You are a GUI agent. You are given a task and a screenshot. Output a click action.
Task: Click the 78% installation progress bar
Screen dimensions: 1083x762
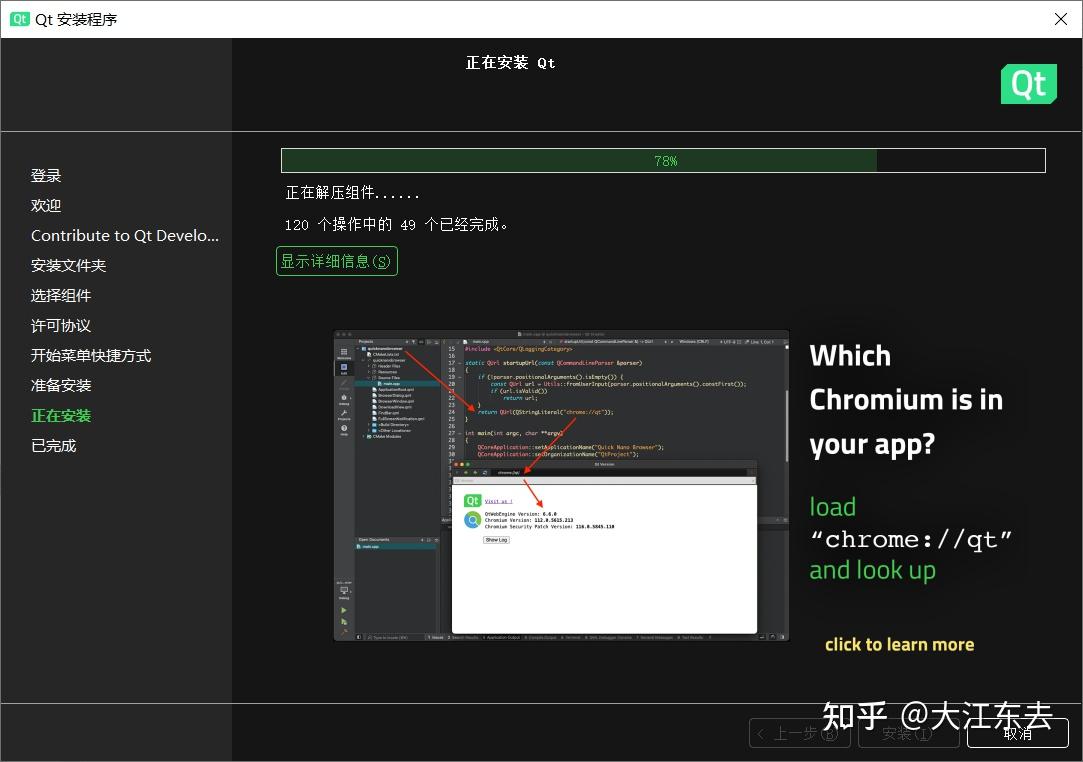[663, 160]
